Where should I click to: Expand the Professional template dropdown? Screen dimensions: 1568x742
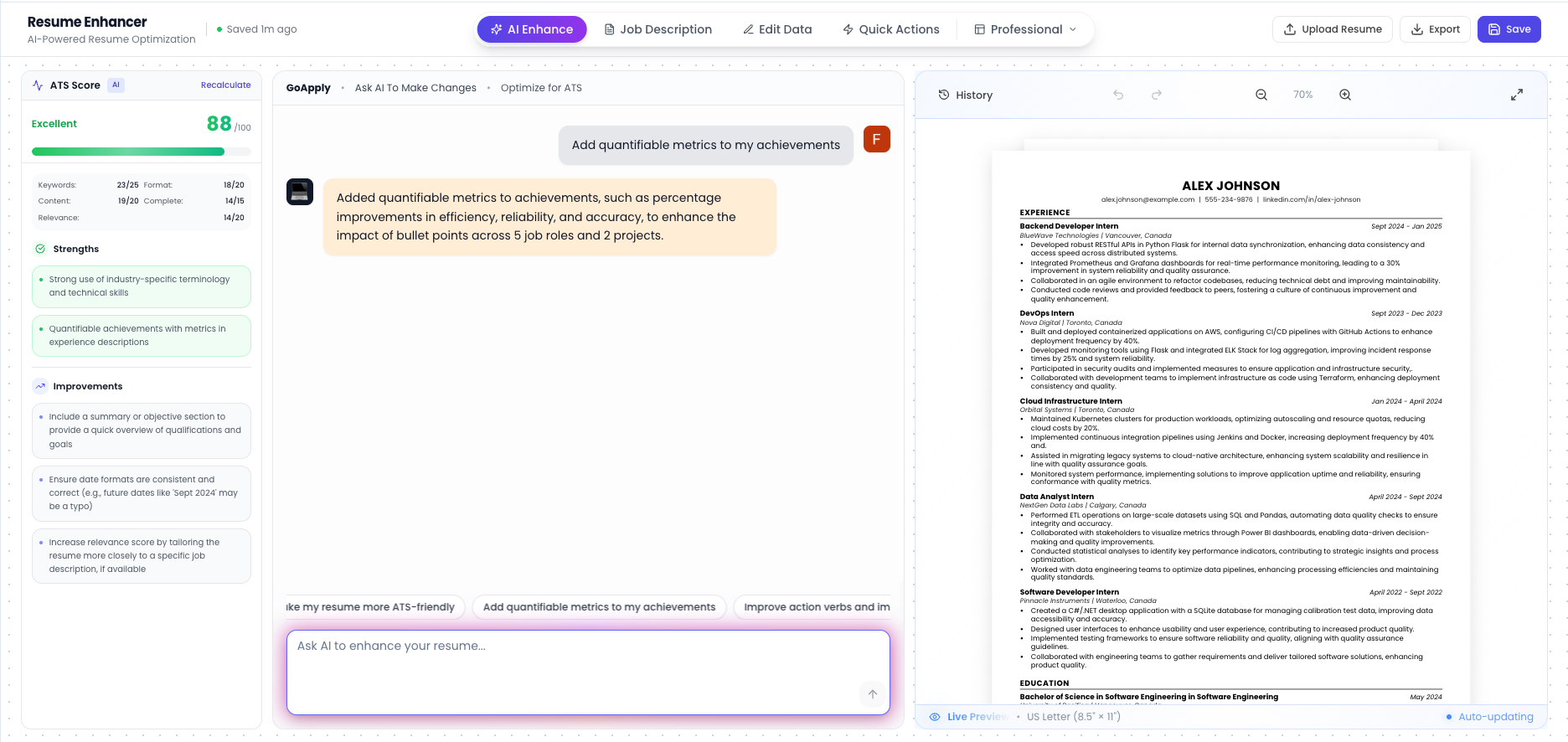click(x=1025, y=29)
